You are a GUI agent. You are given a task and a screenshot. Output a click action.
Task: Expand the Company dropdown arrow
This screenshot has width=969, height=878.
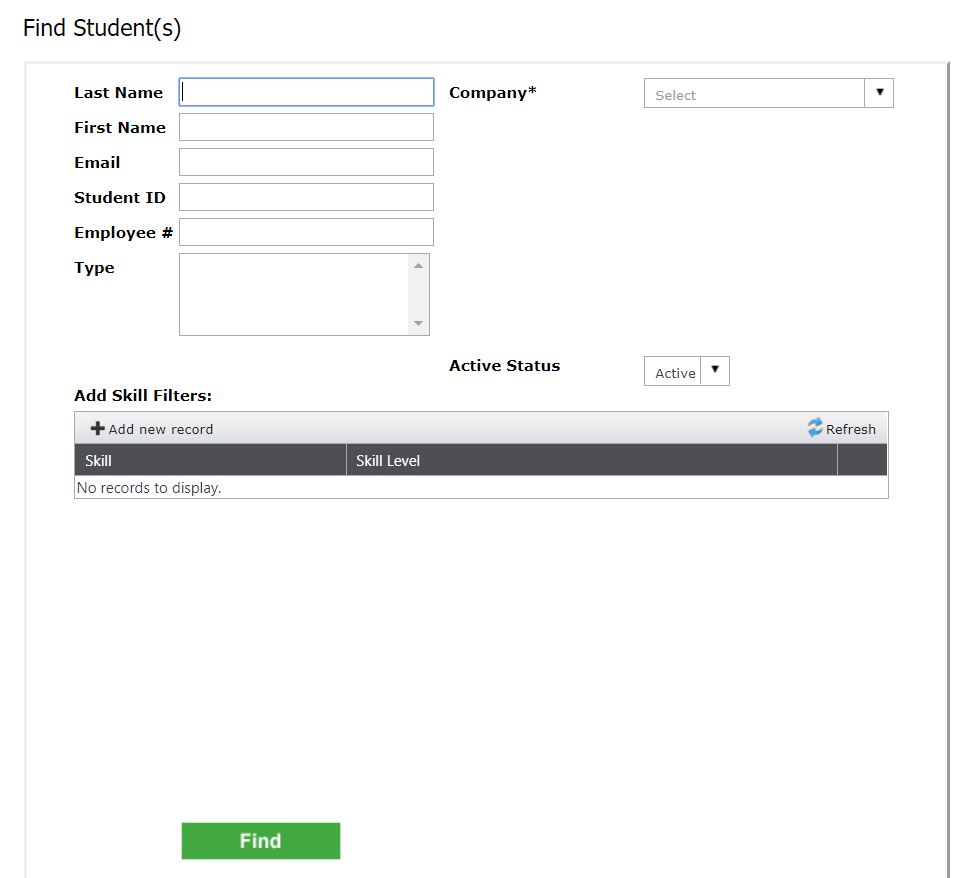coord(879,93)
